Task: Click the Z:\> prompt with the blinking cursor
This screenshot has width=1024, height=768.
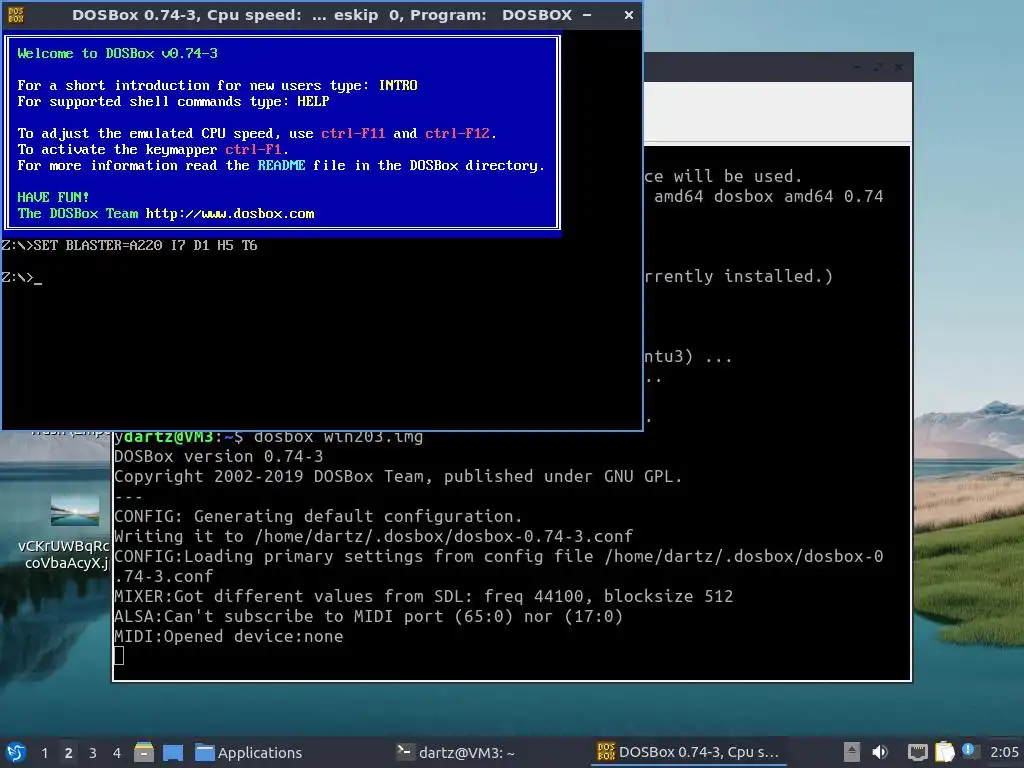Action: click(21, 278)
